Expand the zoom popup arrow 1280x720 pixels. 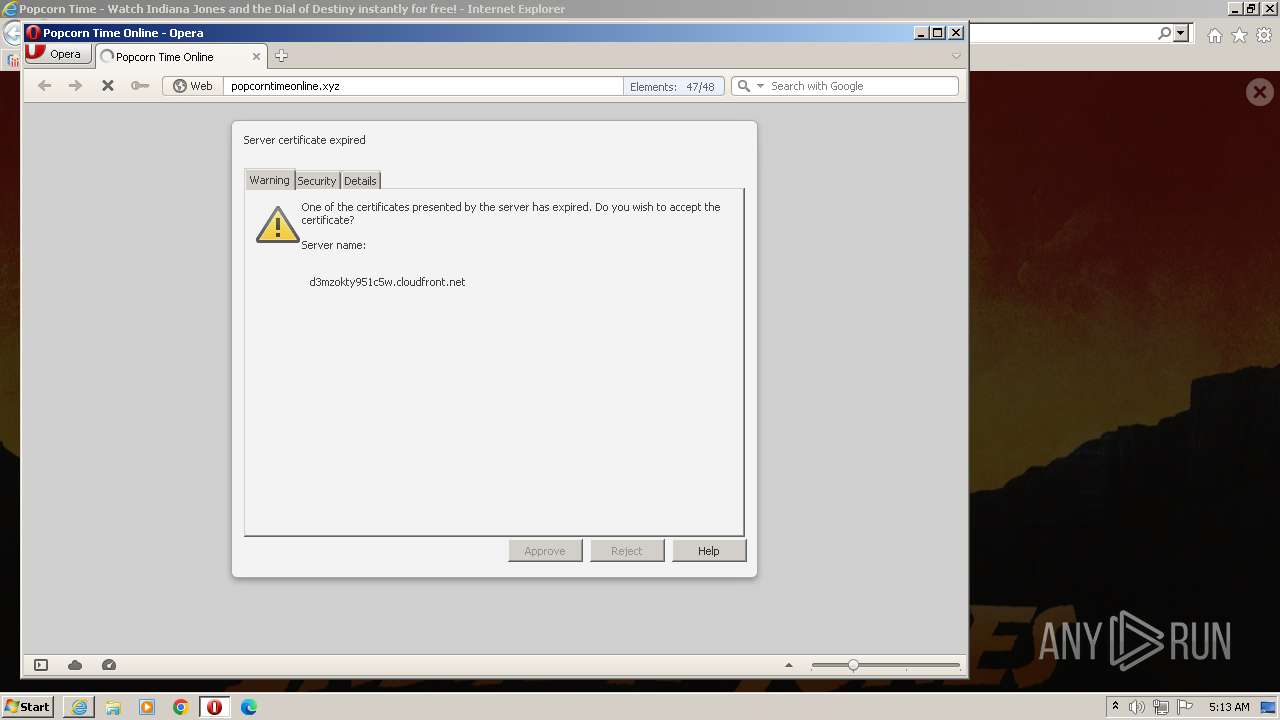click(x=789, y=665)
